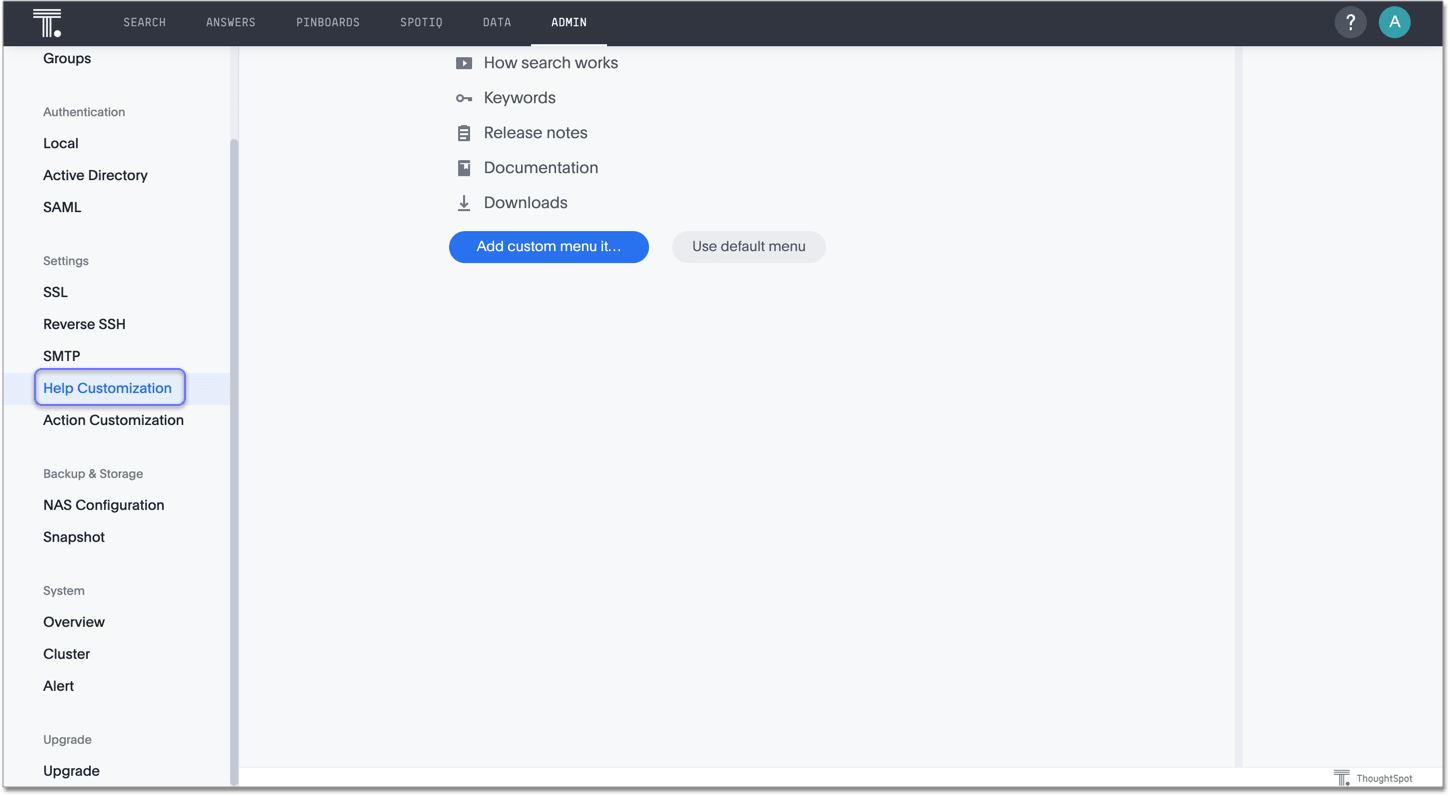Click the Release notes icon
This screenshot has height=796, width=1450.
[x=464, y=132]
